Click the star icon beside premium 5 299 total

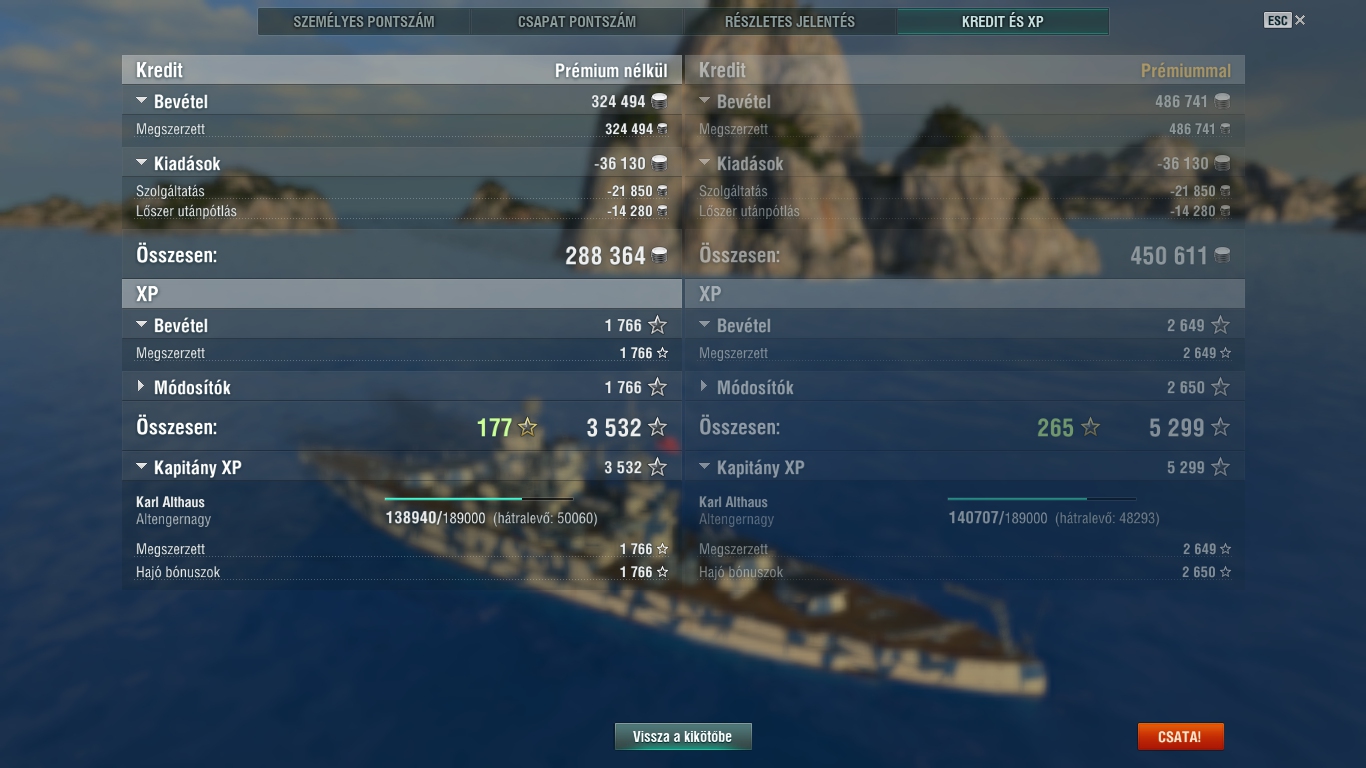(x=1221, y=428)
